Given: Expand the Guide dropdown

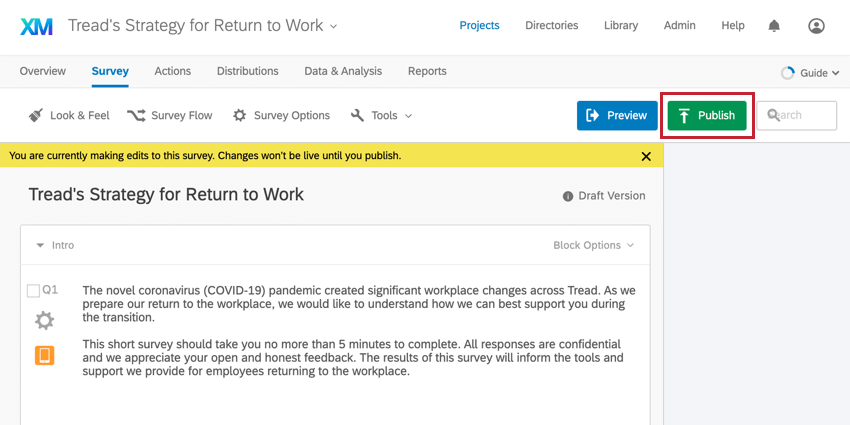Looking at the screenshot, I should point(812,73).
